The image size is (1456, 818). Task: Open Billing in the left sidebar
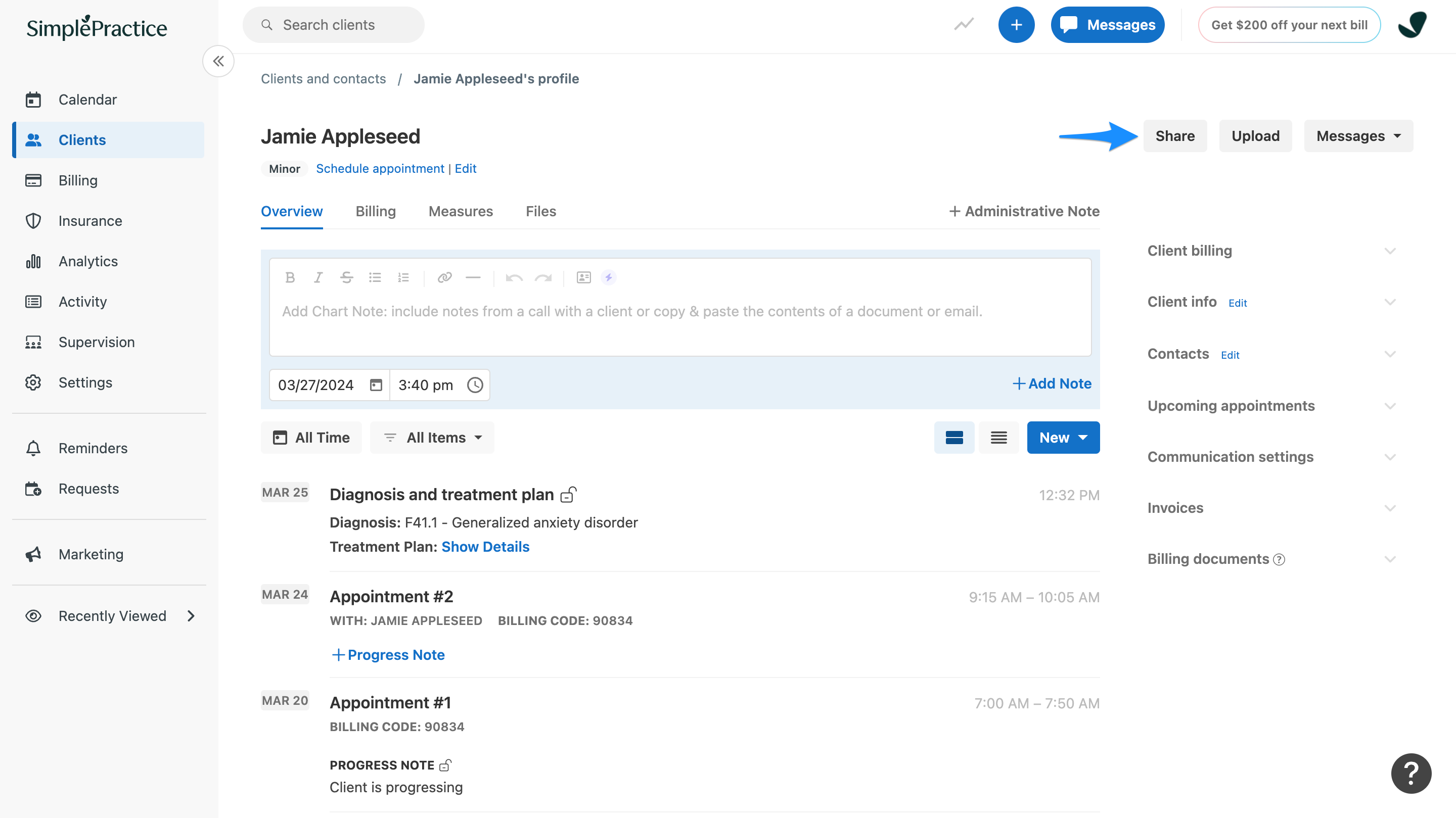tap(78, 181)
